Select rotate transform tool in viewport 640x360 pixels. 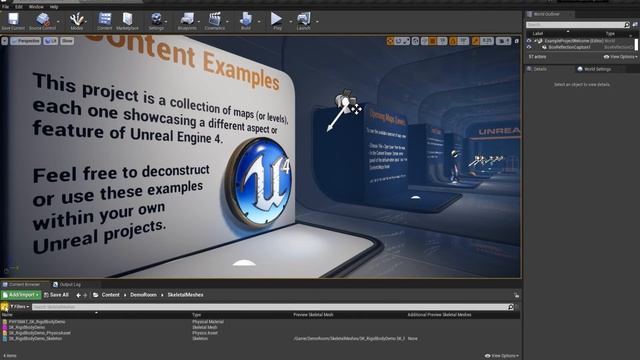click(x=398, y=41)
